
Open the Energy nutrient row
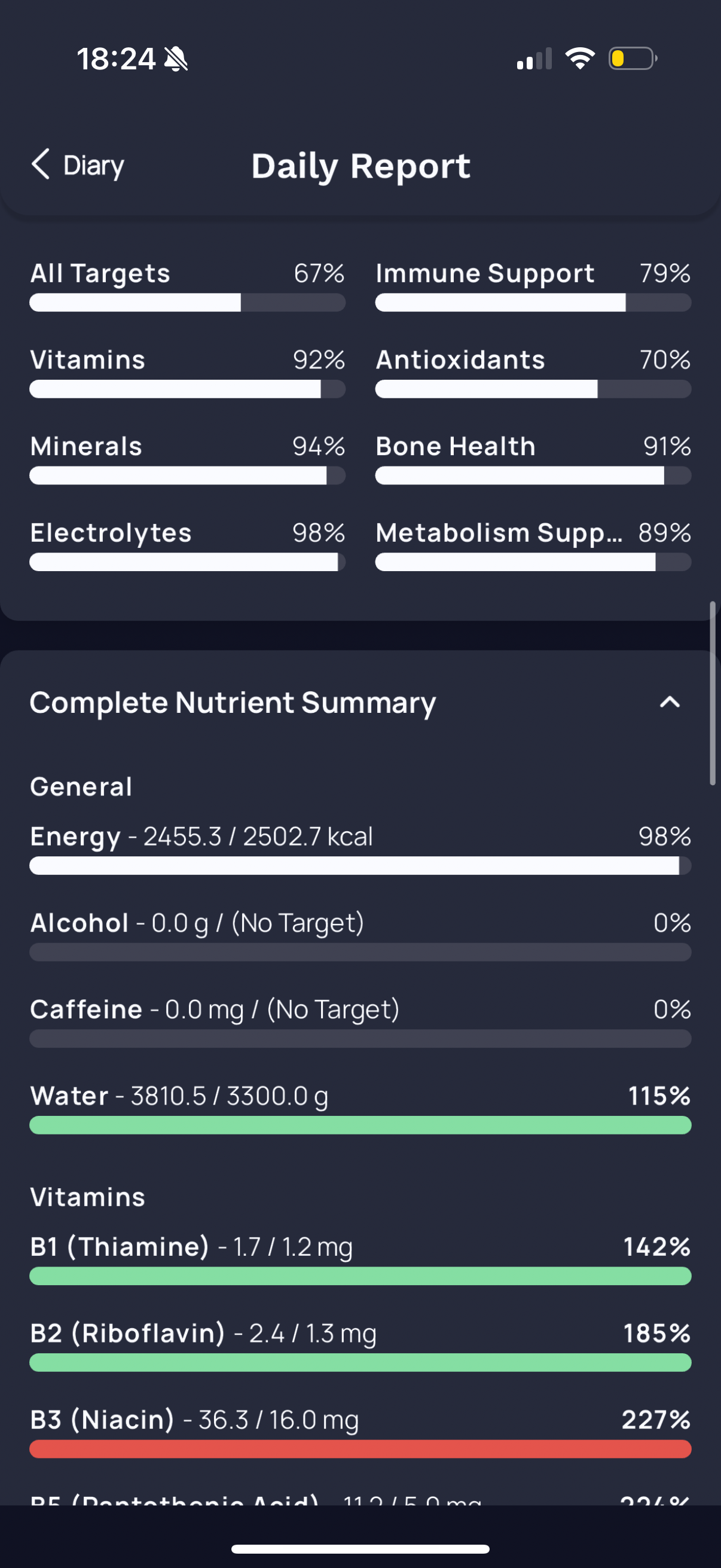click(360, 849)
